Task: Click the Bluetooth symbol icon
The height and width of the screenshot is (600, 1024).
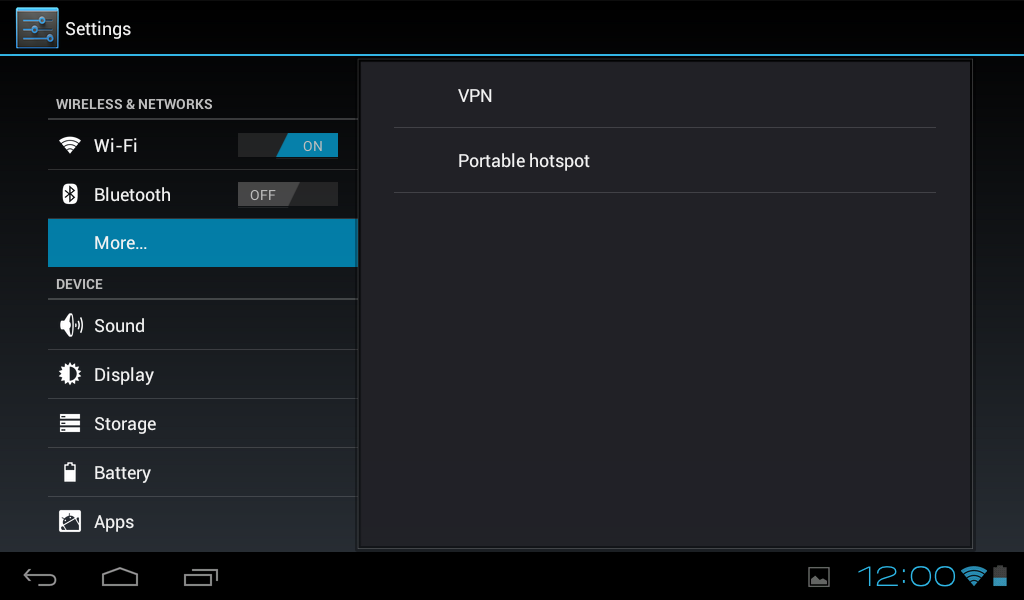Action: [x=70, y=194]
